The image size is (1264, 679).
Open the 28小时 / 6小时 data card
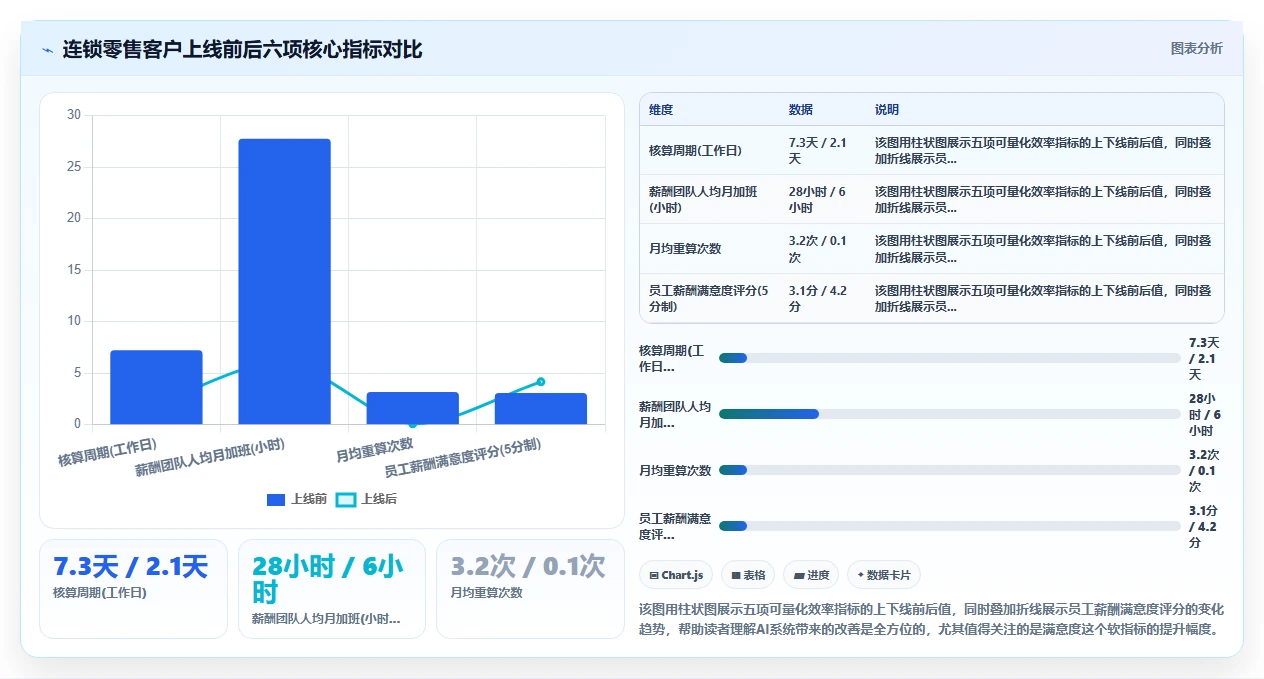332,589
